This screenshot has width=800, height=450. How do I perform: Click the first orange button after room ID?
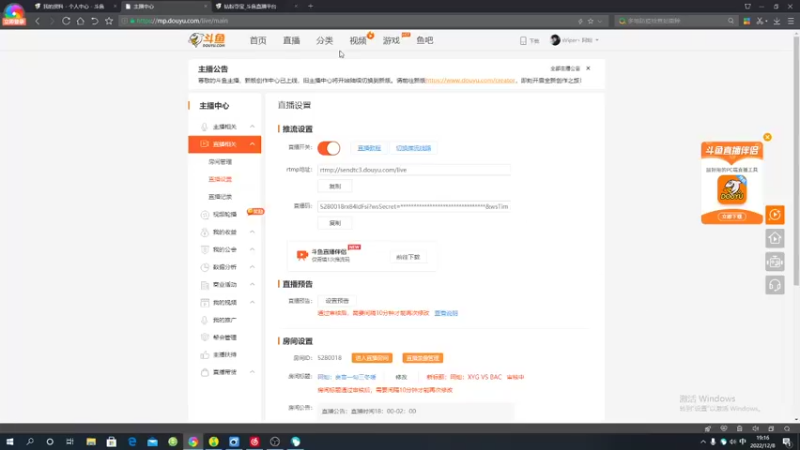click(x=372, y=358)
